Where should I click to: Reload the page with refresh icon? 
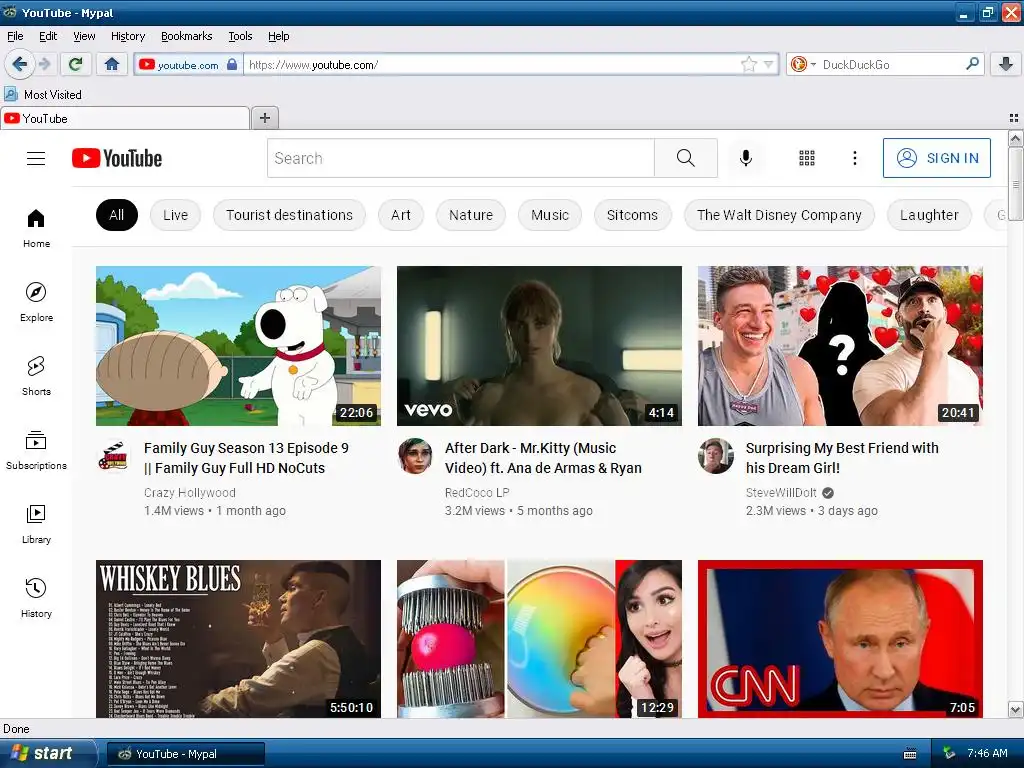75,64
